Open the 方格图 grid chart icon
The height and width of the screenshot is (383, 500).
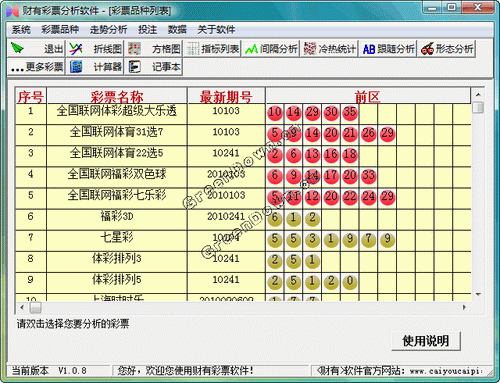pyautogui.click(x=135, y=49)
